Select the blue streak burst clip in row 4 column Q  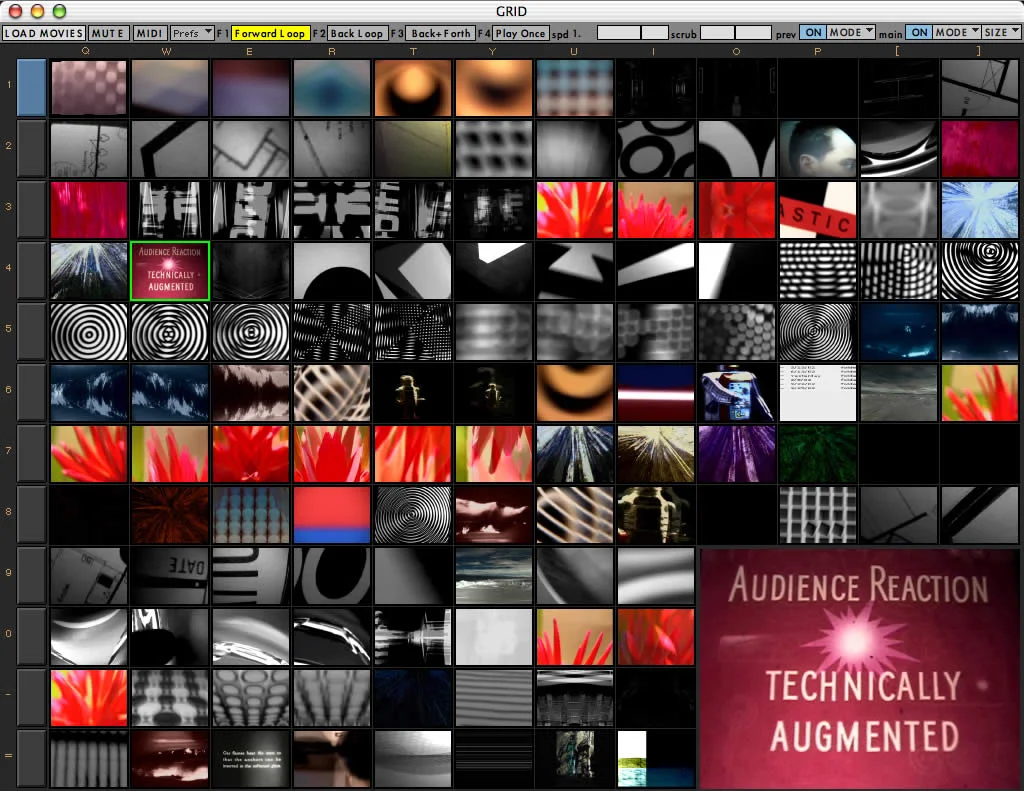[89, 270]
